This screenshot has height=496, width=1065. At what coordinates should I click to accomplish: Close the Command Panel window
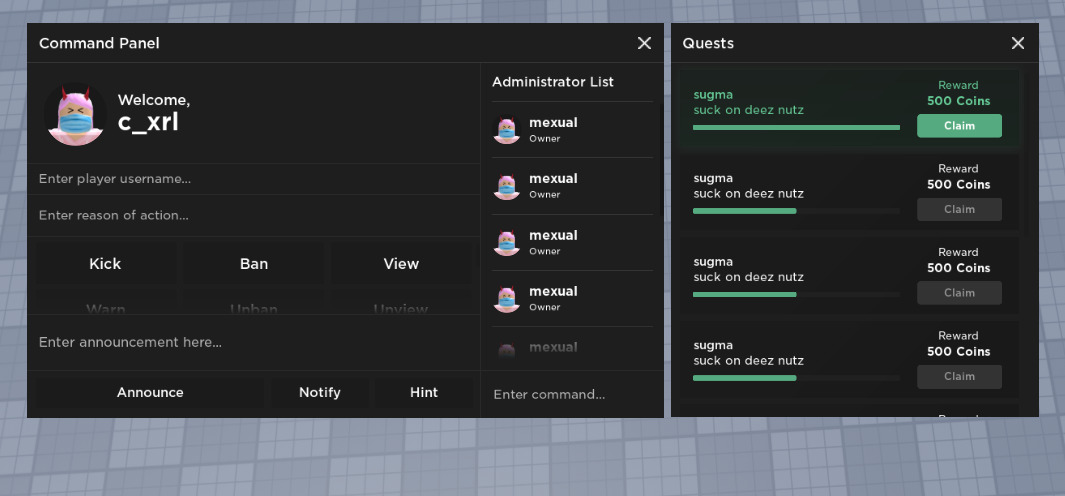(644, 43)
